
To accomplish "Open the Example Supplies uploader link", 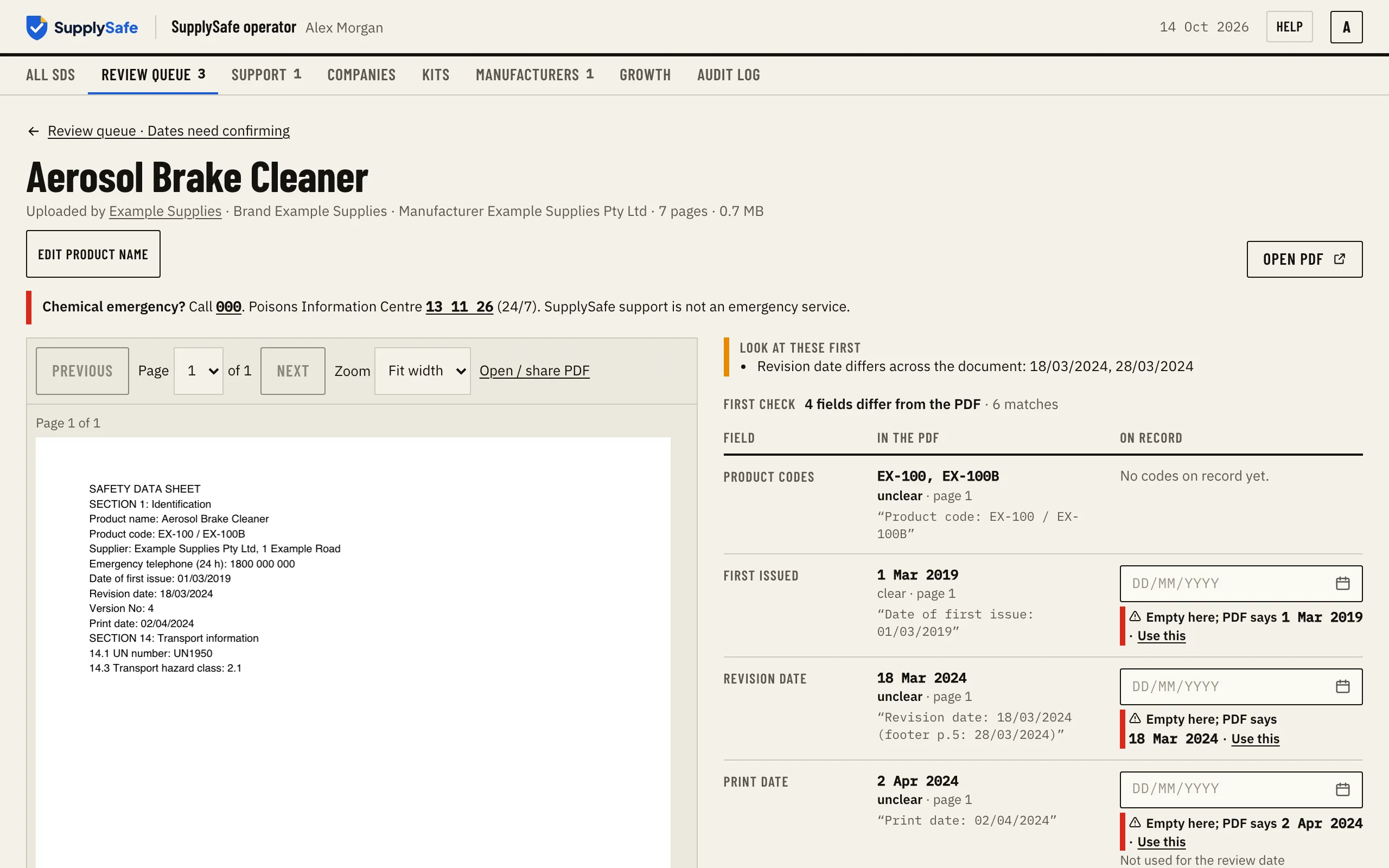I will coord(165,211).
